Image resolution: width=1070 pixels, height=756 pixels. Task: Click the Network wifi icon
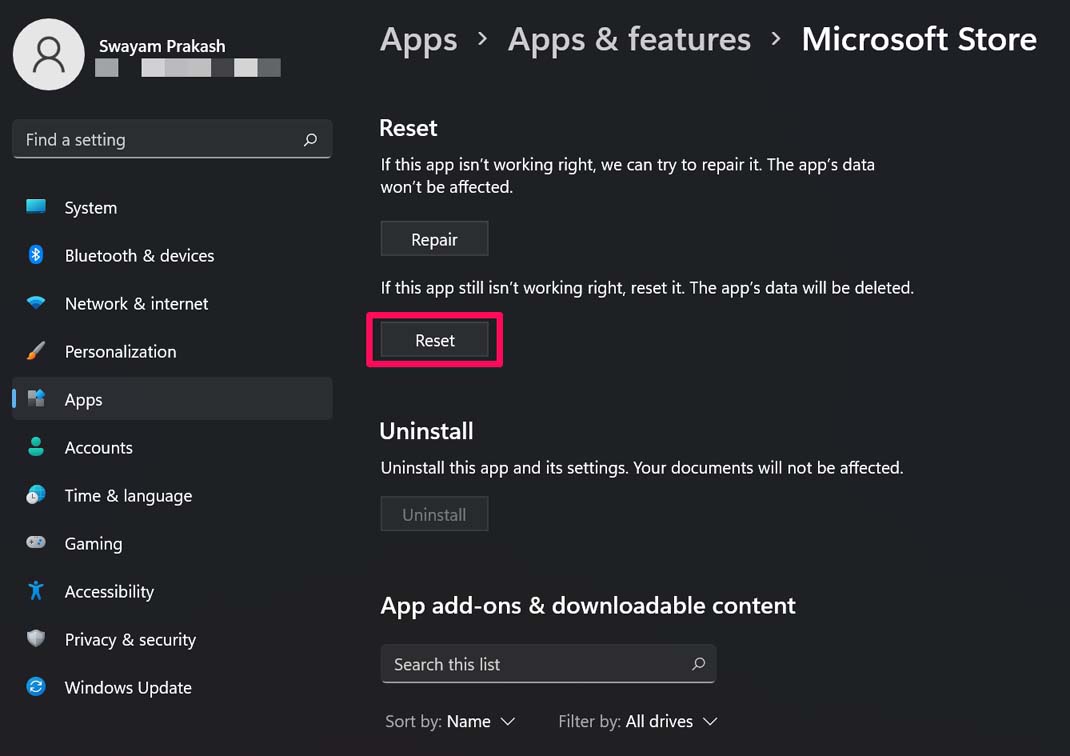35,302
